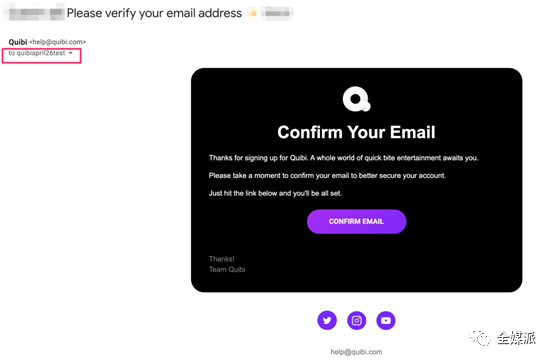Click sender address help@quibi.com in header
553x362 pixels.
(x=57, y=42)
